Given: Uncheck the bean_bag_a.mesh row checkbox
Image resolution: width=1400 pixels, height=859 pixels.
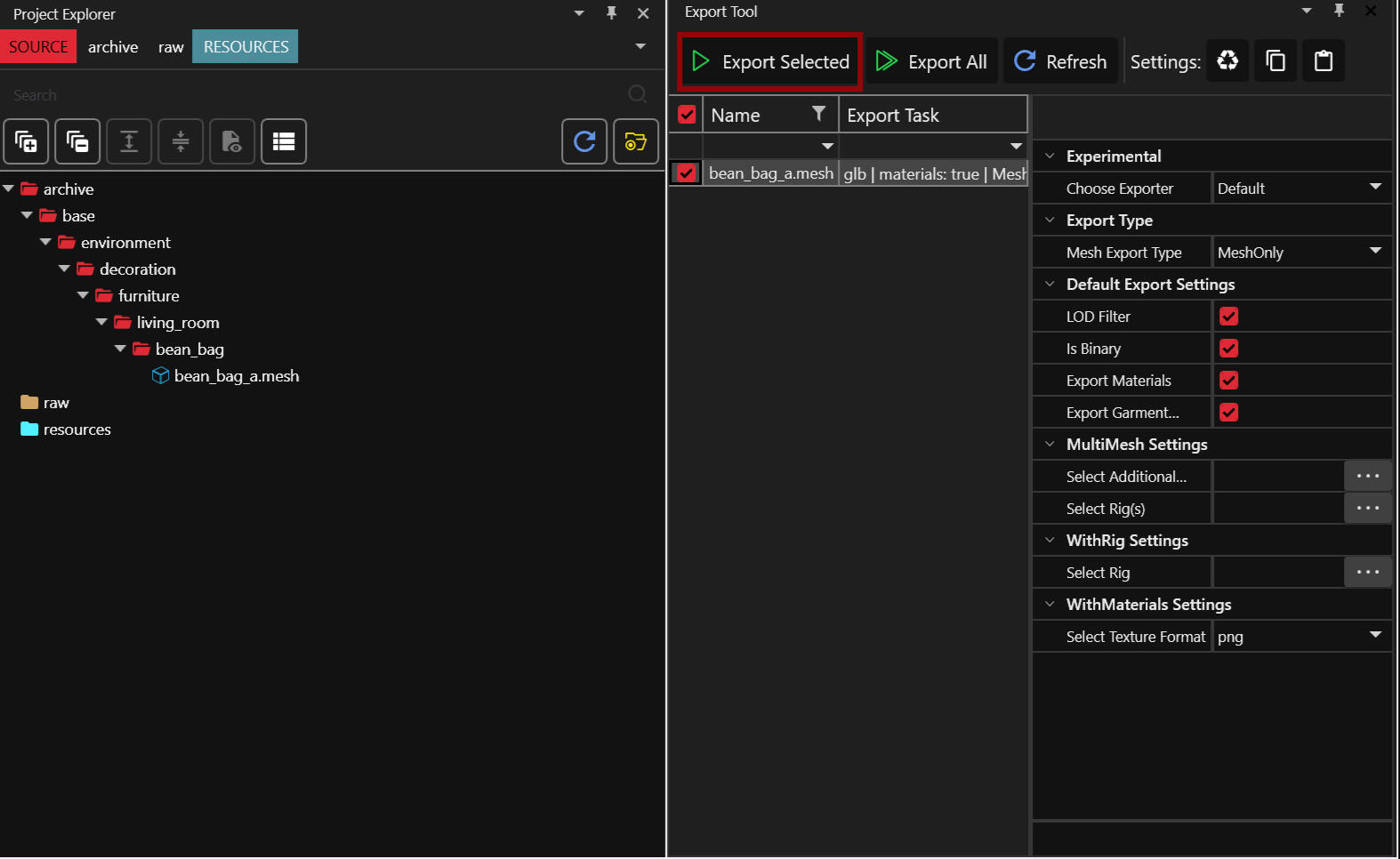Looking at the screenshot, I should point(686,173).
